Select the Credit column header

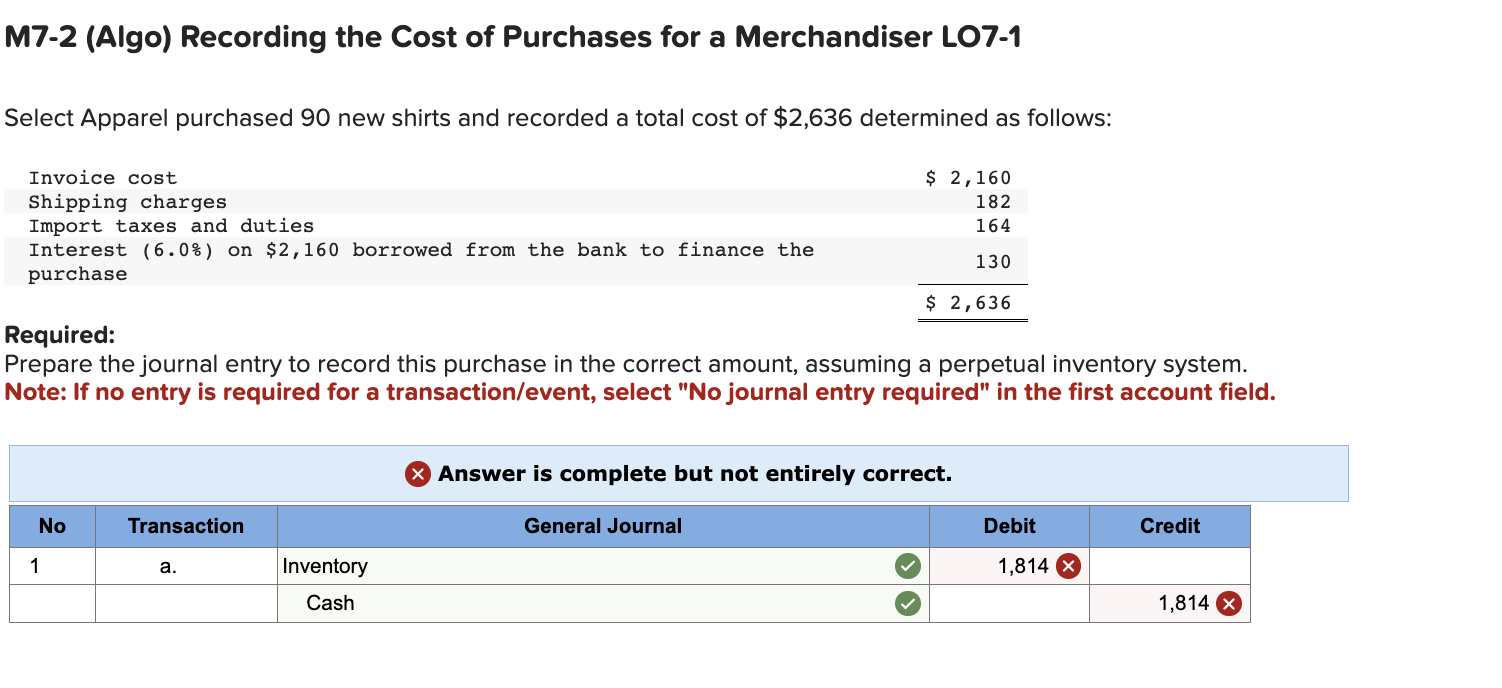pyautogui.click(x=1169, y=526)
